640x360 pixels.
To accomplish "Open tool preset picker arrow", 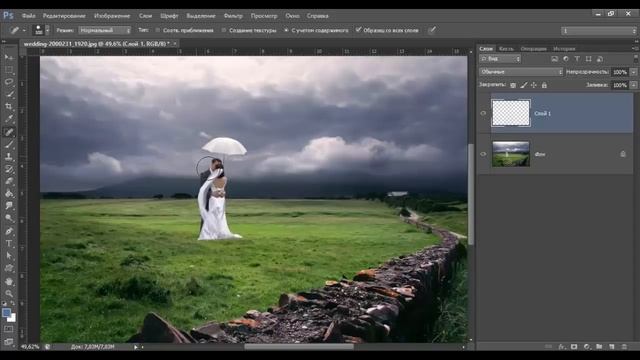I will coord(24,30).
